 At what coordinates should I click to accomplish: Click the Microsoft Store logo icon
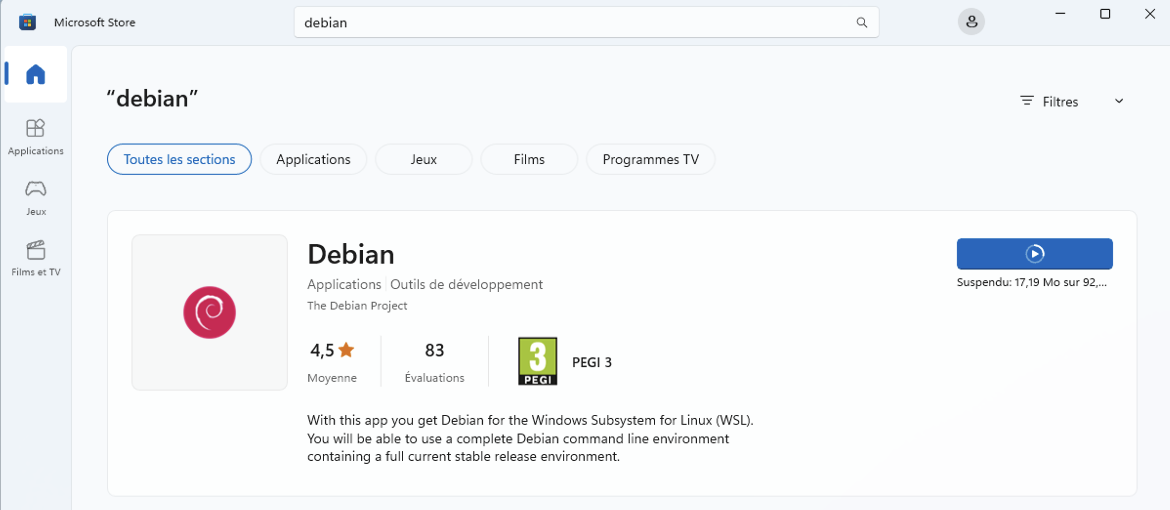tap(28, 22)
